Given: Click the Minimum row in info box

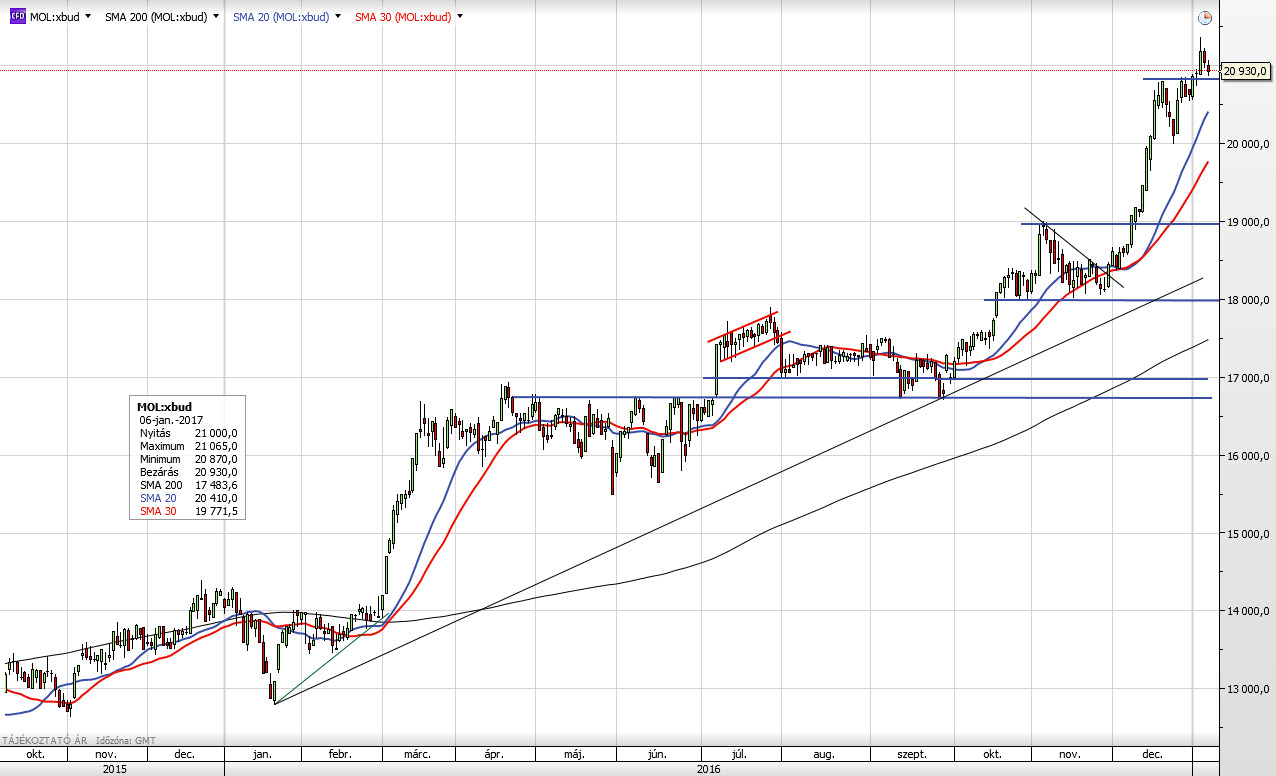Looking at the screenshot, I should pyautogui.click(x=188, y=459).
